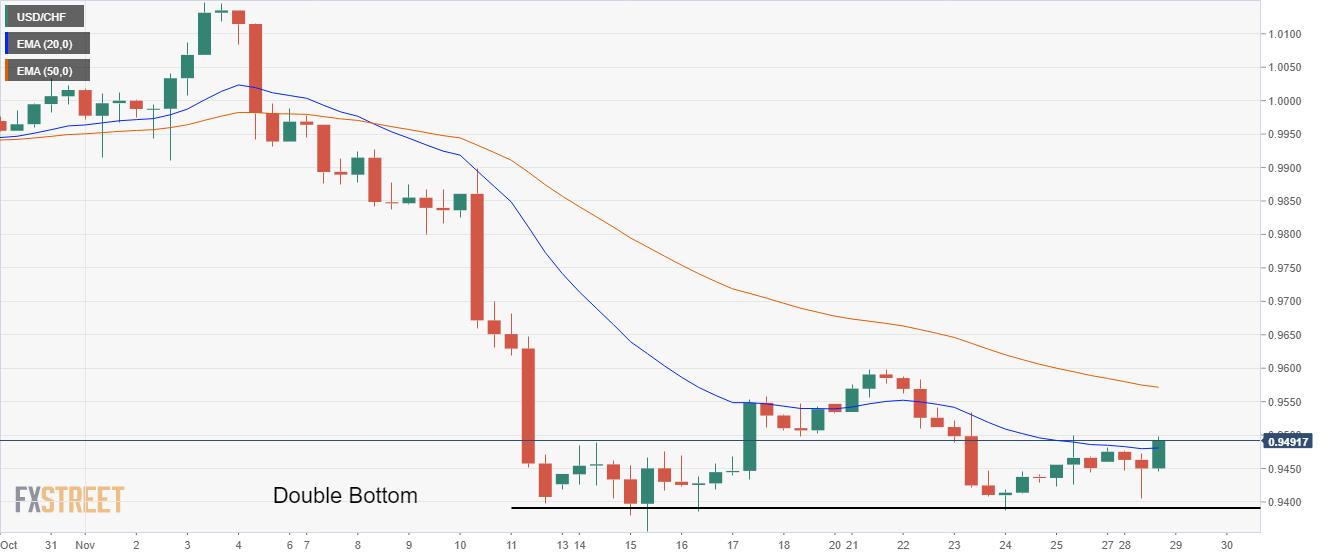Viewport: 1331px width, 558px height.
Task: Click the 0.94917 current price tag
Action: pyautogui.click(x=1288, y=441)
